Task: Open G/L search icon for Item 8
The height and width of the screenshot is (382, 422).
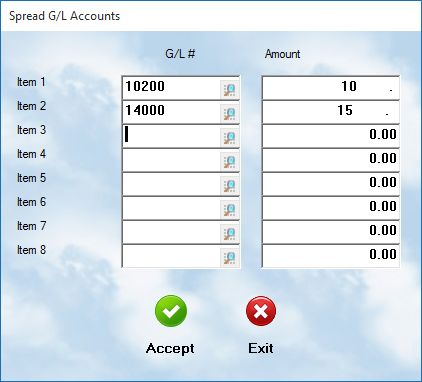Action: pos(229,257)
